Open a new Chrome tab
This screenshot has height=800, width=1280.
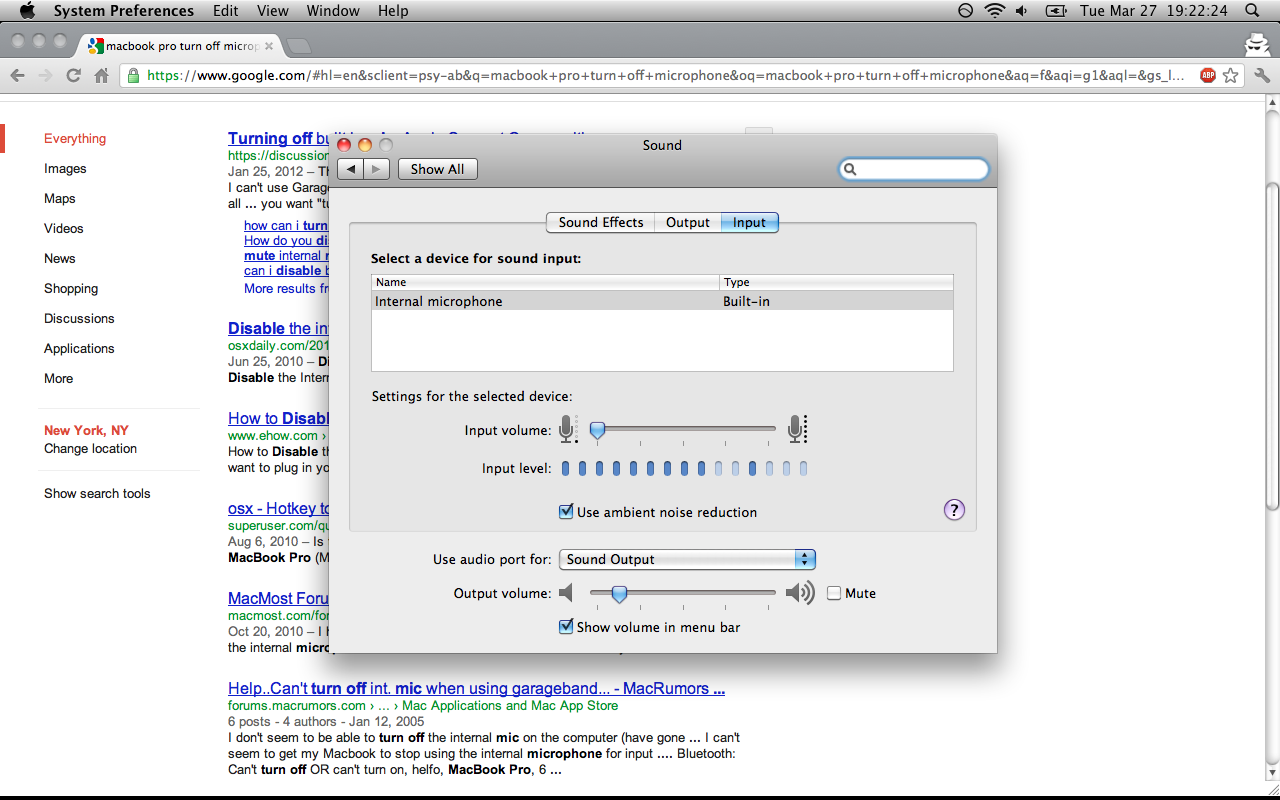[298, 46]
